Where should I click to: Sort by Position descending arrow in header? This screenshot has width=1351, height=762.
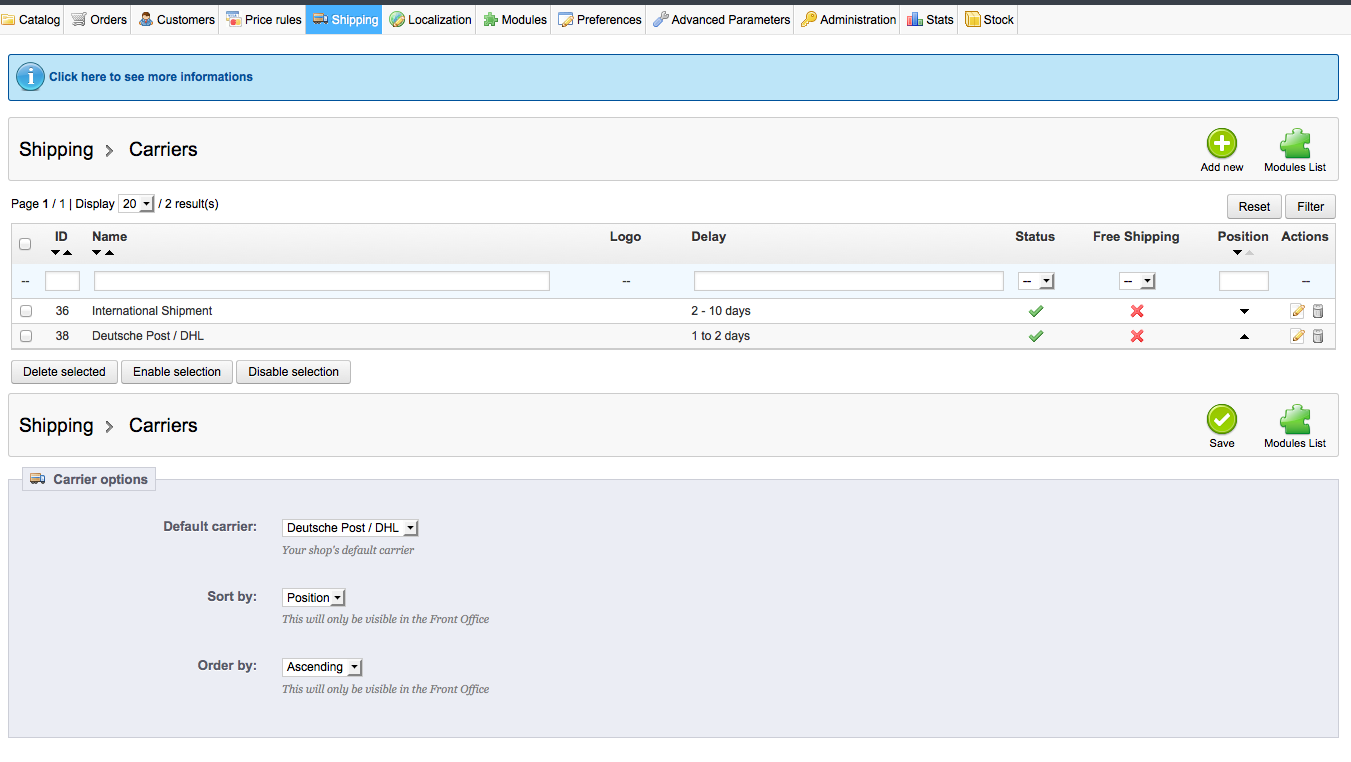[x=1238, y=253]
